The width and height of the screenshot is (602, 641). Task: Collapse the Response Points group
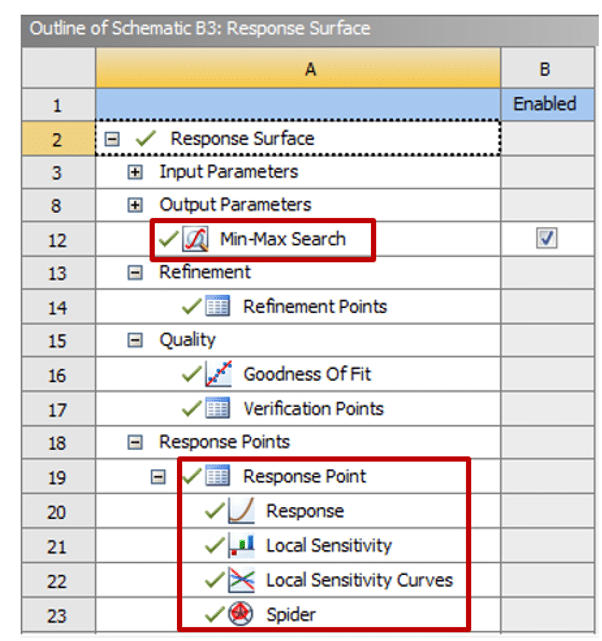(136, 443)
